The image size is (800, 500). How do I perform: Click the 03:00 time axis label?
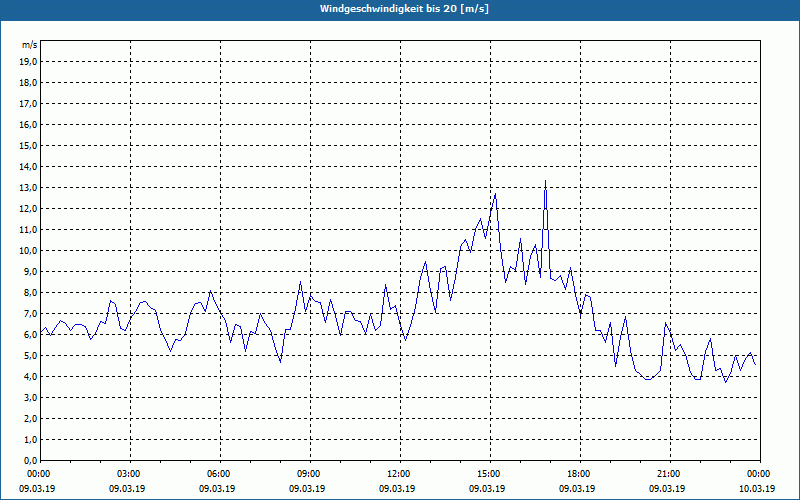click(131, 474)
